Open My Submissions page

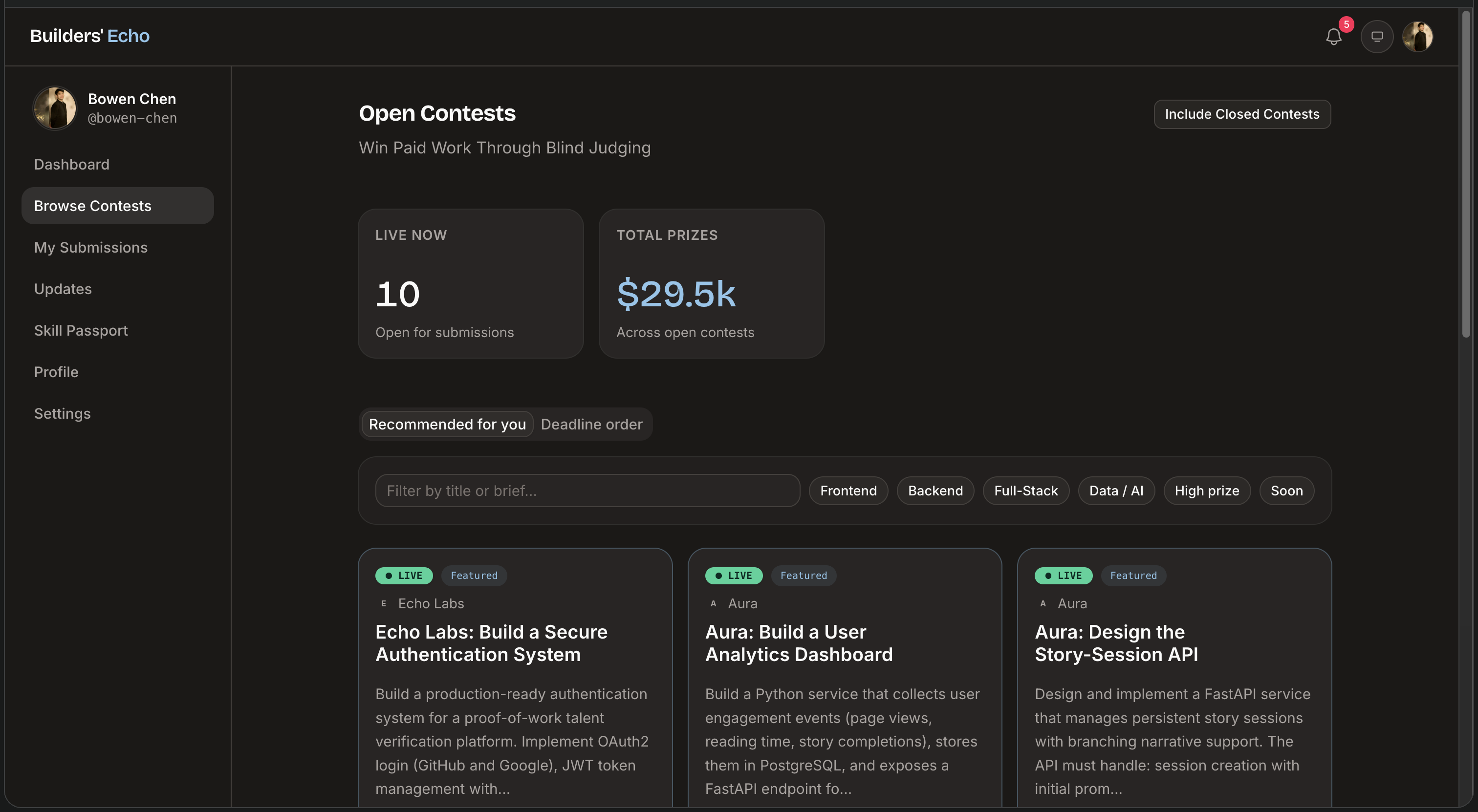click(118, 248)
